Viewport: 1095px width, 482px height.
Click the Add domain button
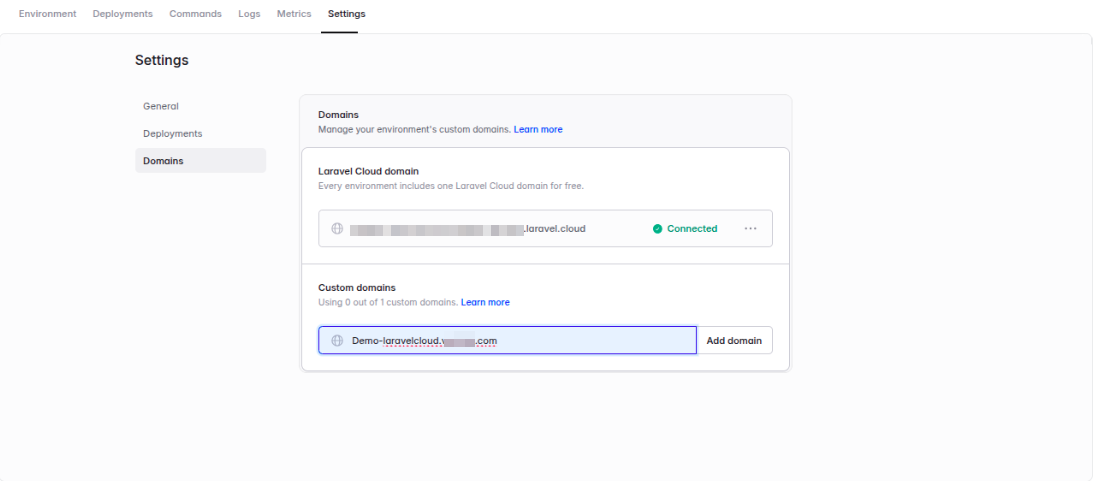coord(734,341)
